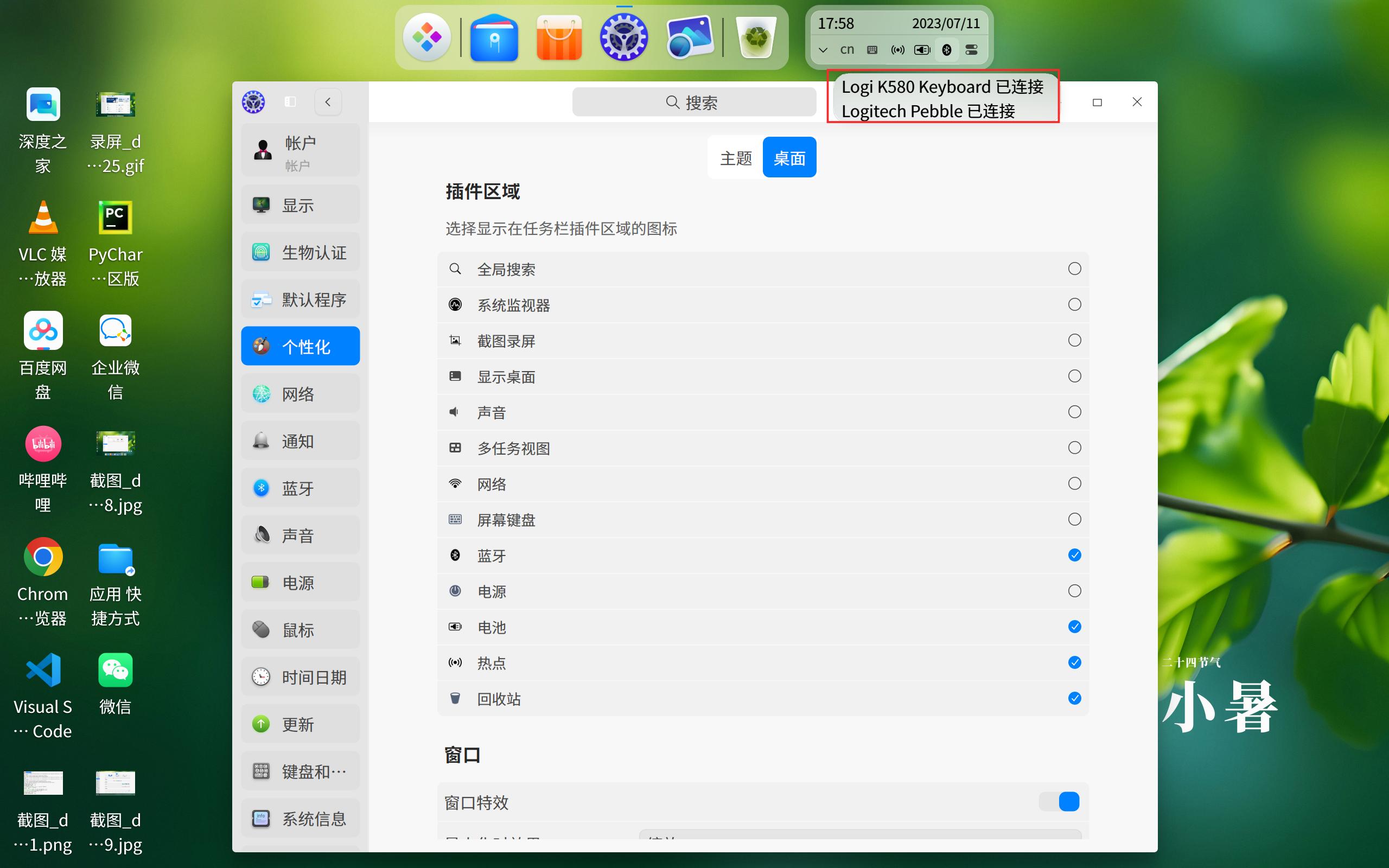Screen dimensions: 1389x868
Task: Open 鼠标 settings from the sidebar
Action: 298,629
